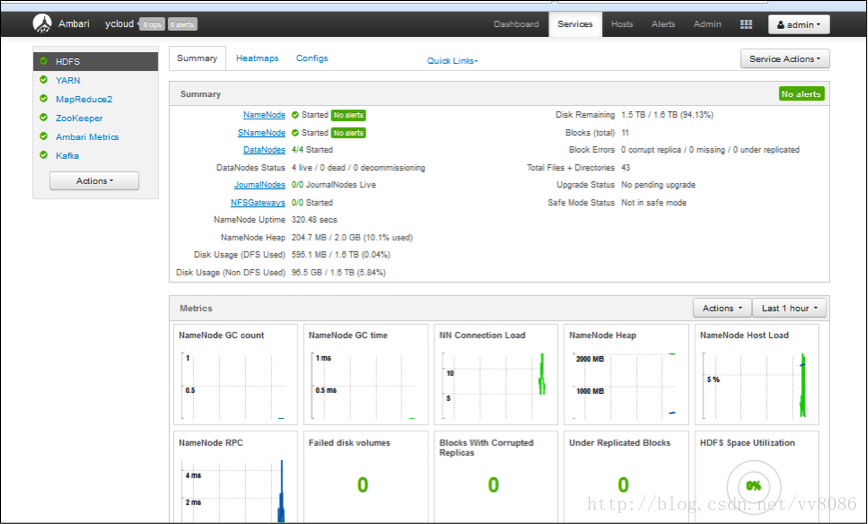Switch to the Configs tab
This screenshot has height=524, width=868.
point(312,58)
